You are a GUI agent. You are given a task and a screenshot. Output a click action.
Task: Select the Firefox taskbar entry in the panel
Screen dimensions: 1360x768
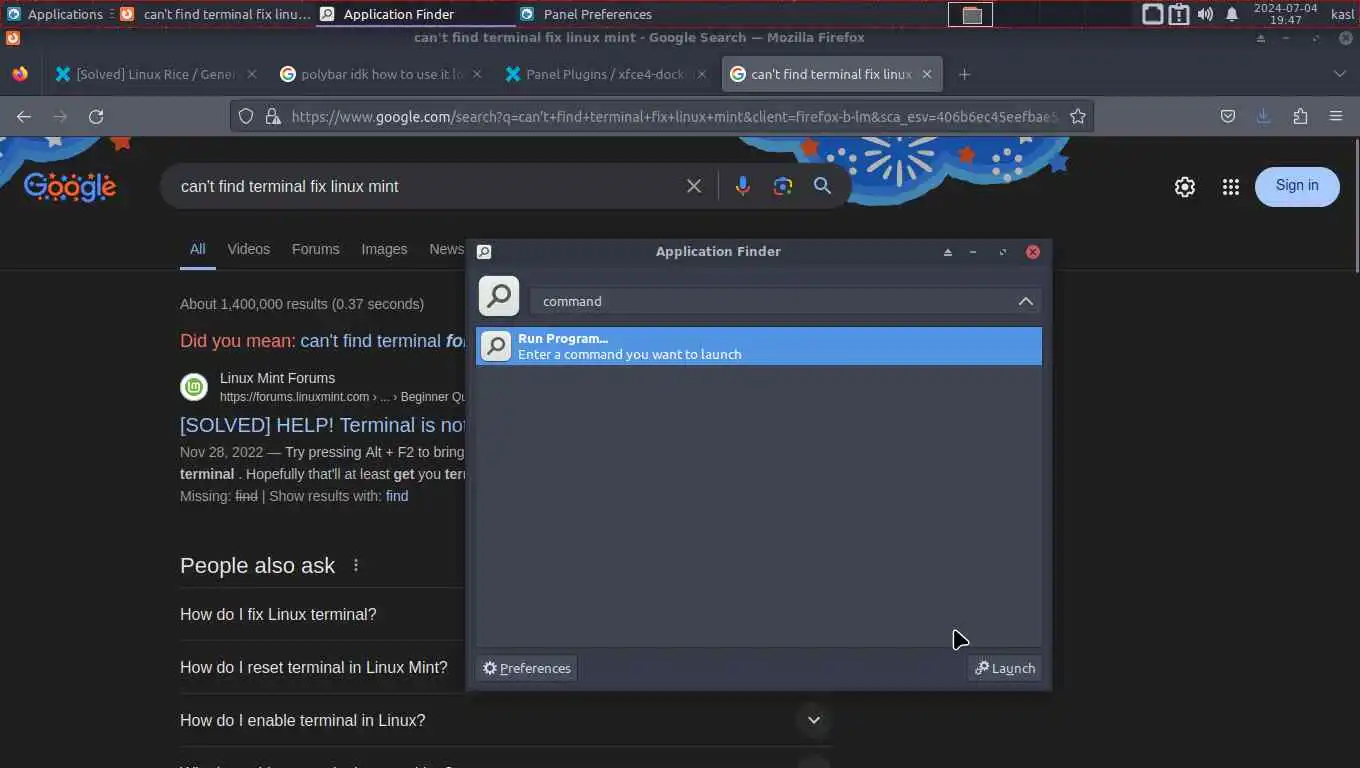click(x=215, y=14)
